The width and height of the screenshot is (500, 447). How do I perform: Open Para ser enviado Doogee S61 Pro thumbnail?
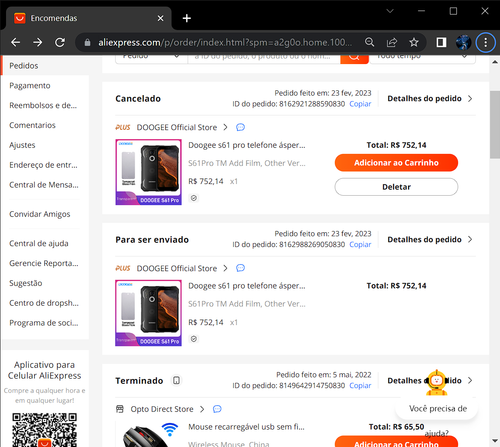coord(148,313)
